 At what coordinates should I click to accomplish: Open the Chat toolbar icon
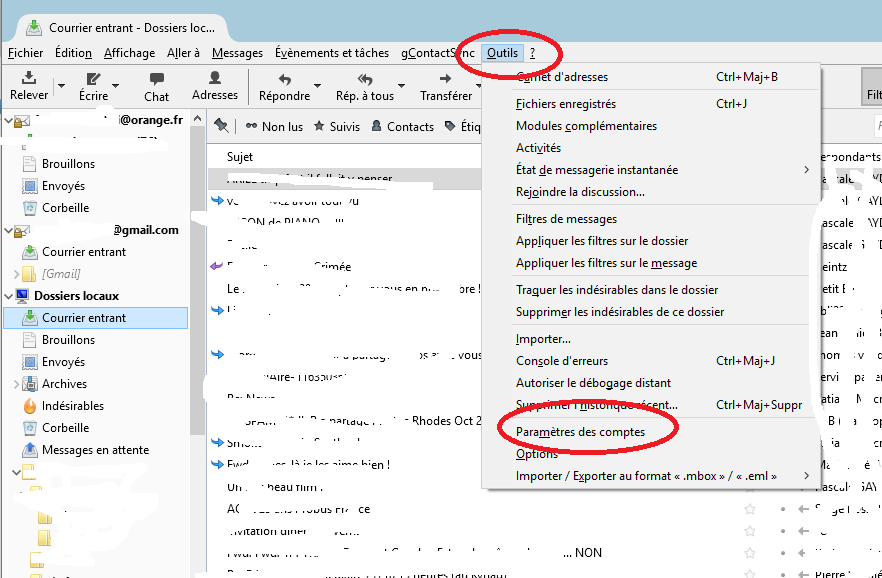click(156, 79)
